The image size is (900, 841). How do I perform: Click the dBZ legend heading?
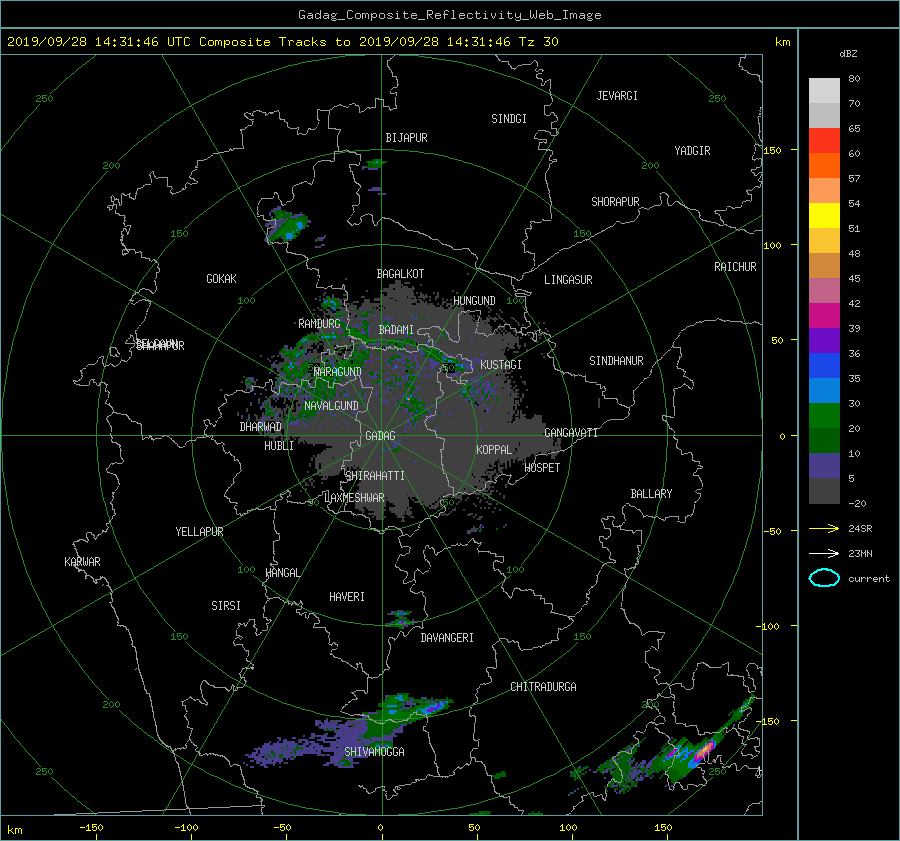tap(848, 54)
